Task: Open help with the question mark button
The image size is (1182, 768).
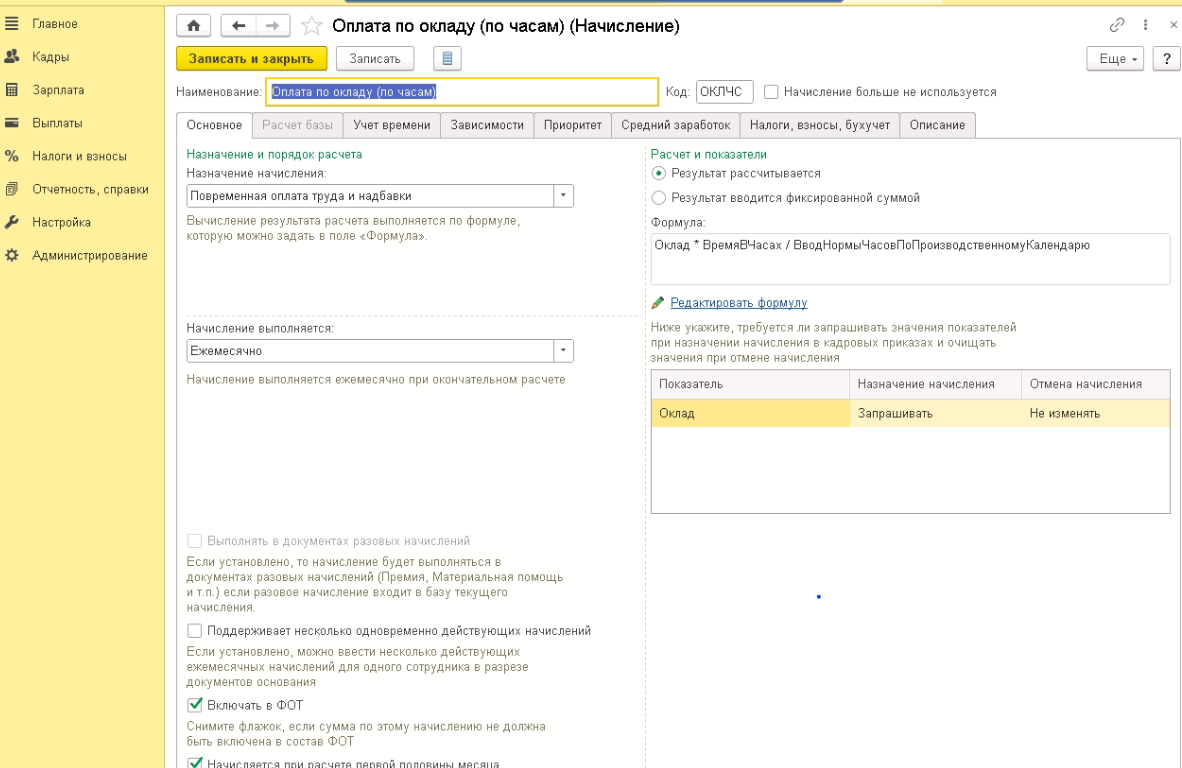Action: (x=1166, y=59)
